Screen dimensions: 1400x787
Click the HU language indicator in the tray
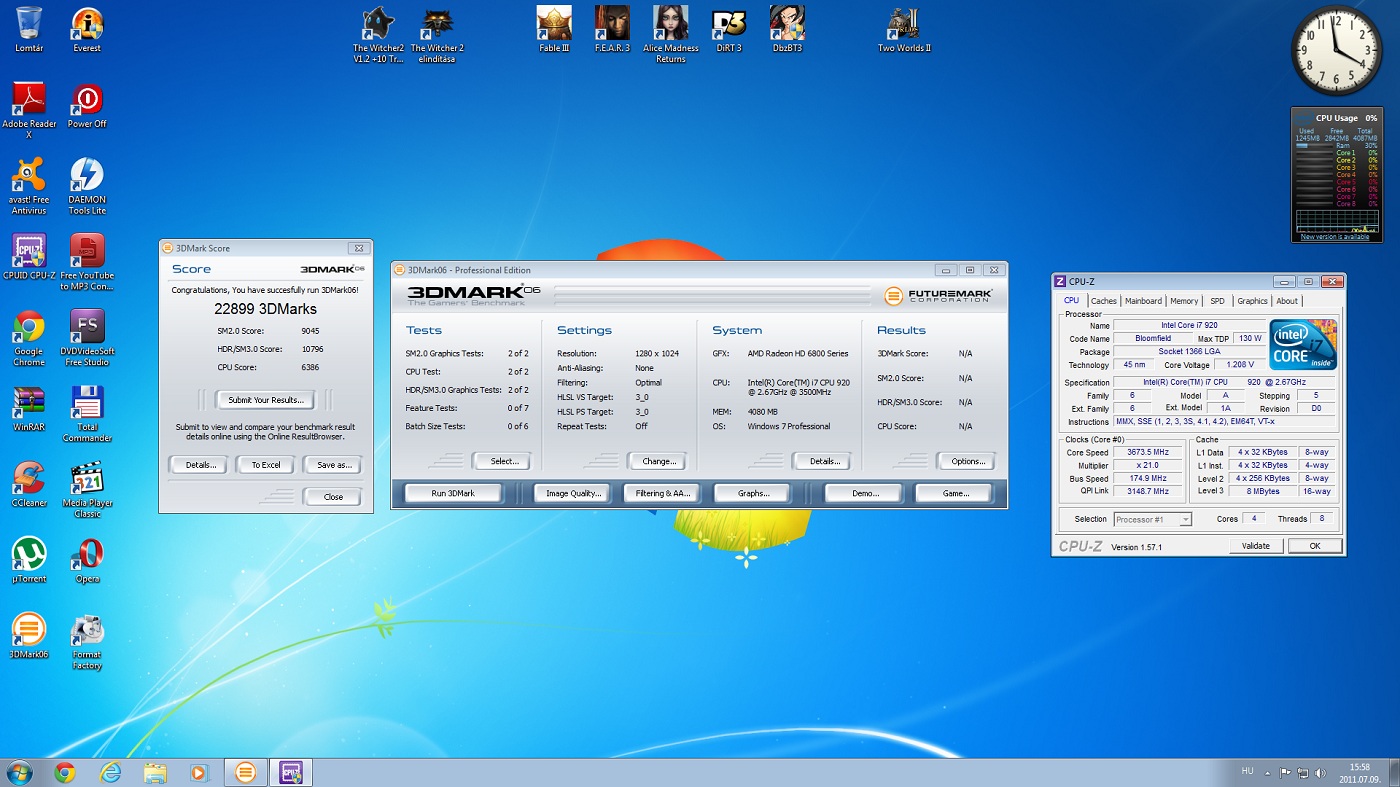(1247, 771)
